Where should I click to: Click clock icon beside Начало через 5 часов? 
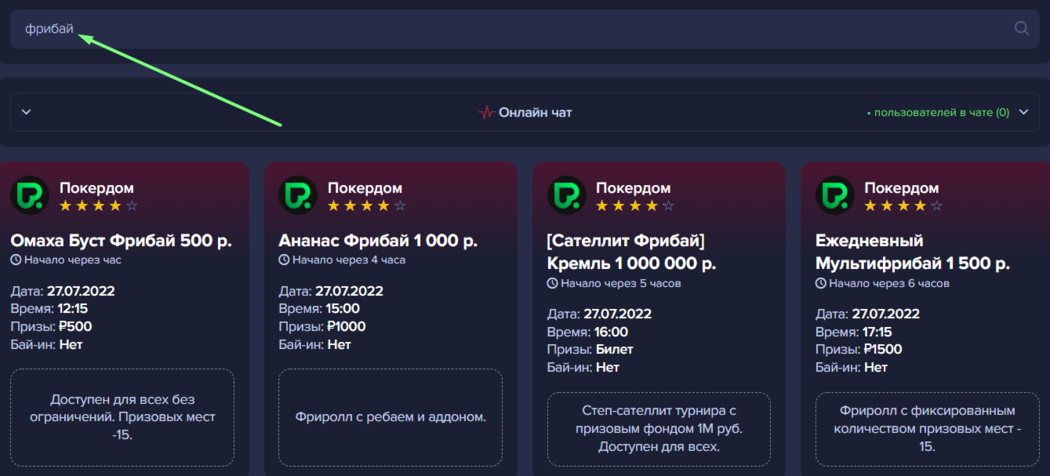click(x=552, y=283)
